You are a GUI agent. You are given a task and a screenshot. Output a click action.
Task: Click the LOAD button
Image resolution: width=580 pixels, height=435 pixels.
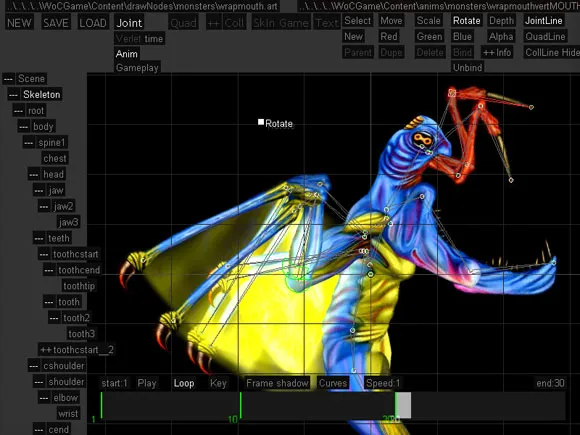click(x=92, y=23)
